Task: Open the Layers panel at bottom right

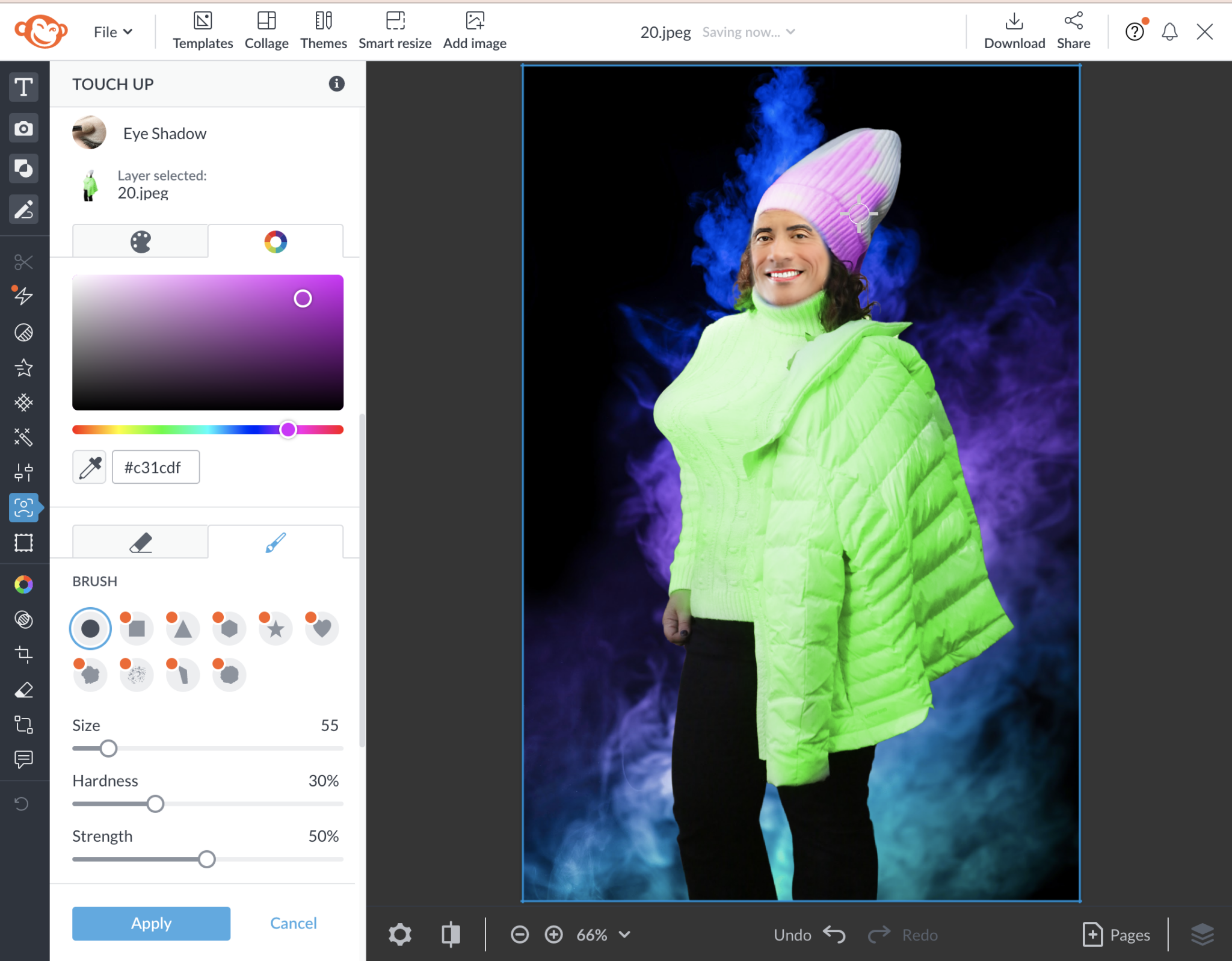Action: coord(1203,934)
